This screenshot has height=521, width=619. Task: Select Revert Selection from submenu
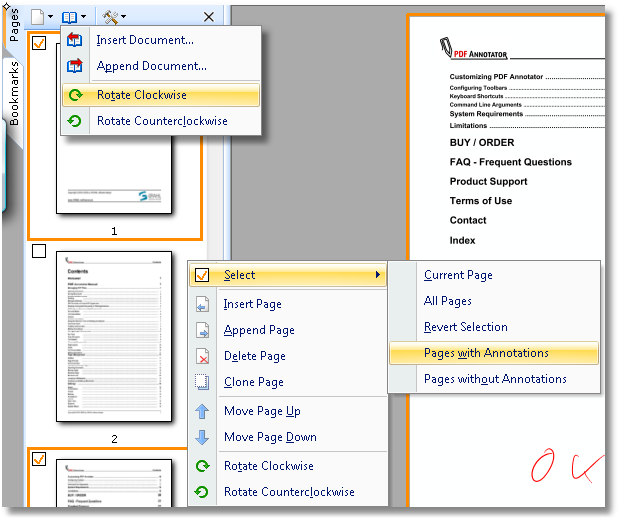[x=465, y=327]
